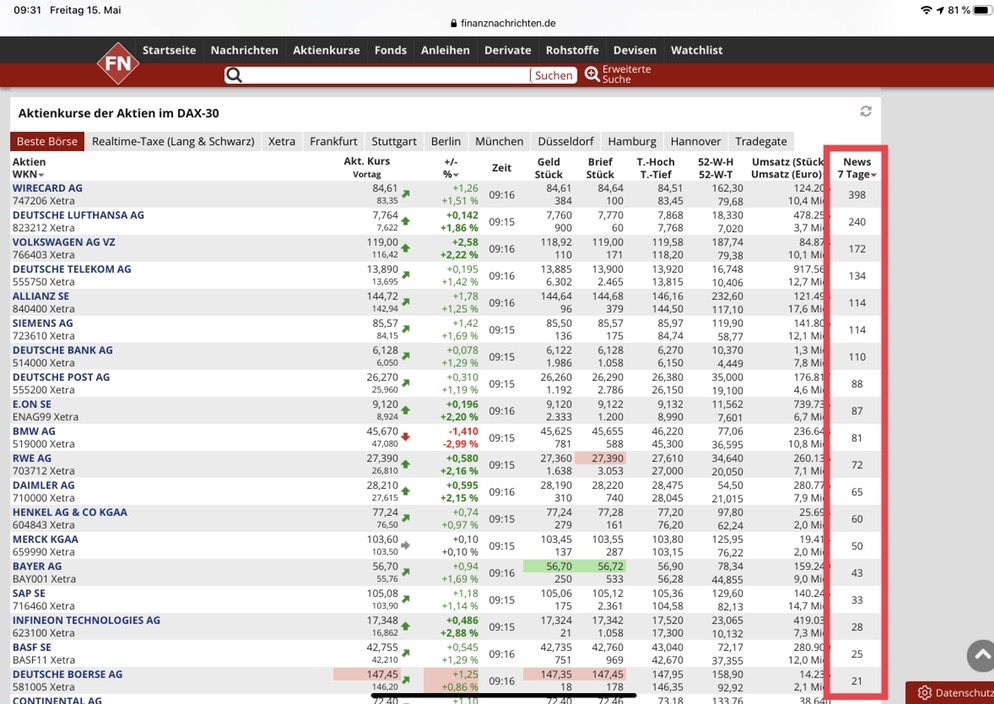Select the green trend arrow beside RWE AG
This screenshot has width=994, height=704.
406,462
